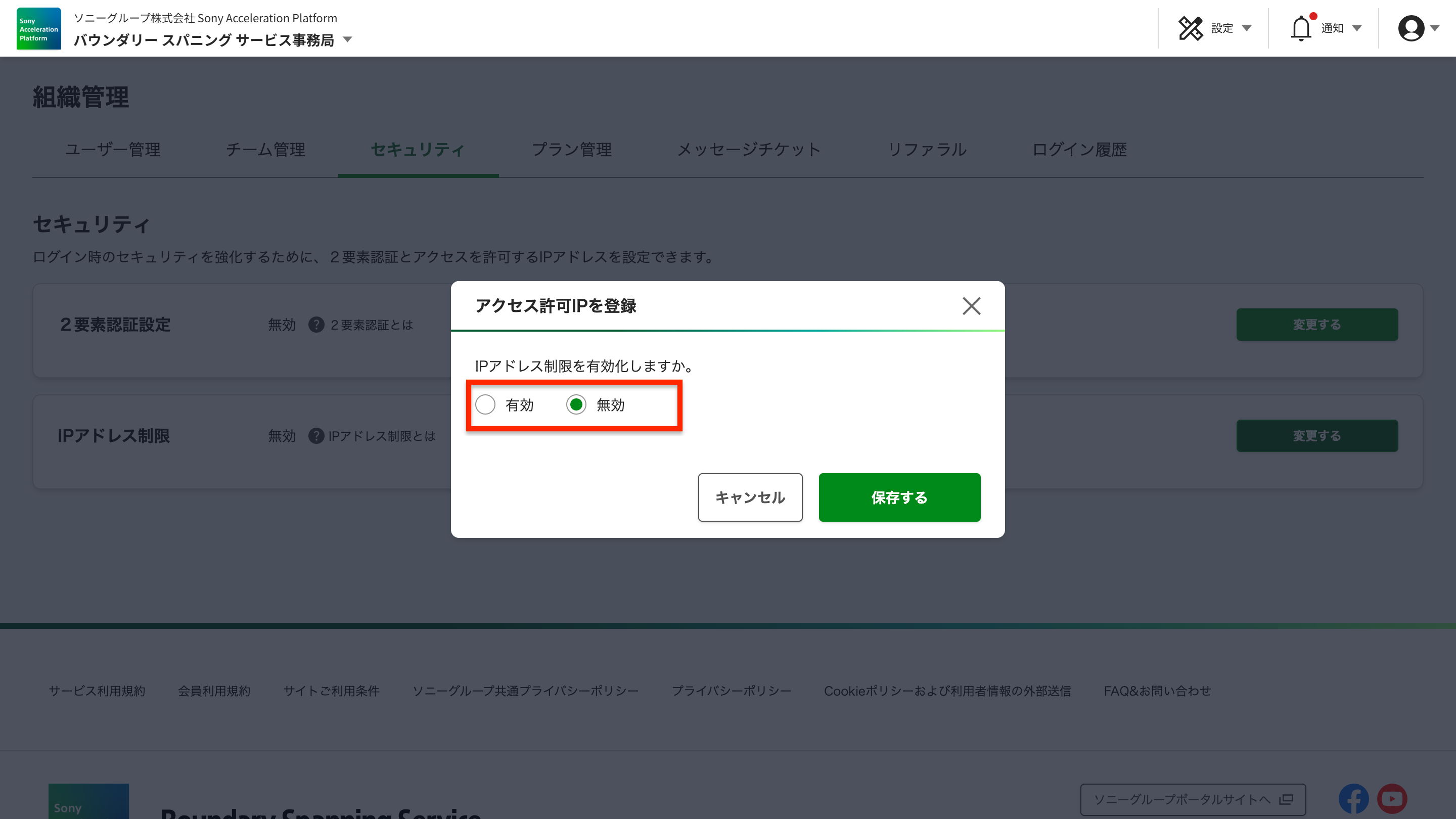Click the キャンセル button
This screenshot has height=819, width=1456.
click(x=750, y=498)
